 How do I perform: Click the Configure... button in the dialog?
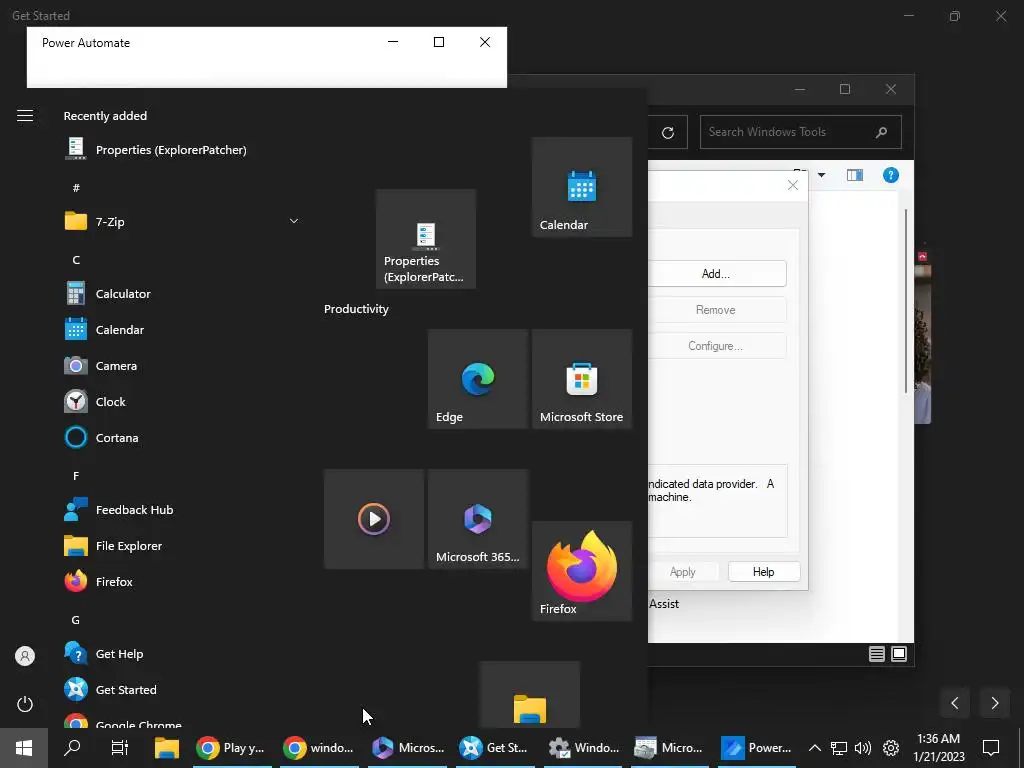pos(717,345)
